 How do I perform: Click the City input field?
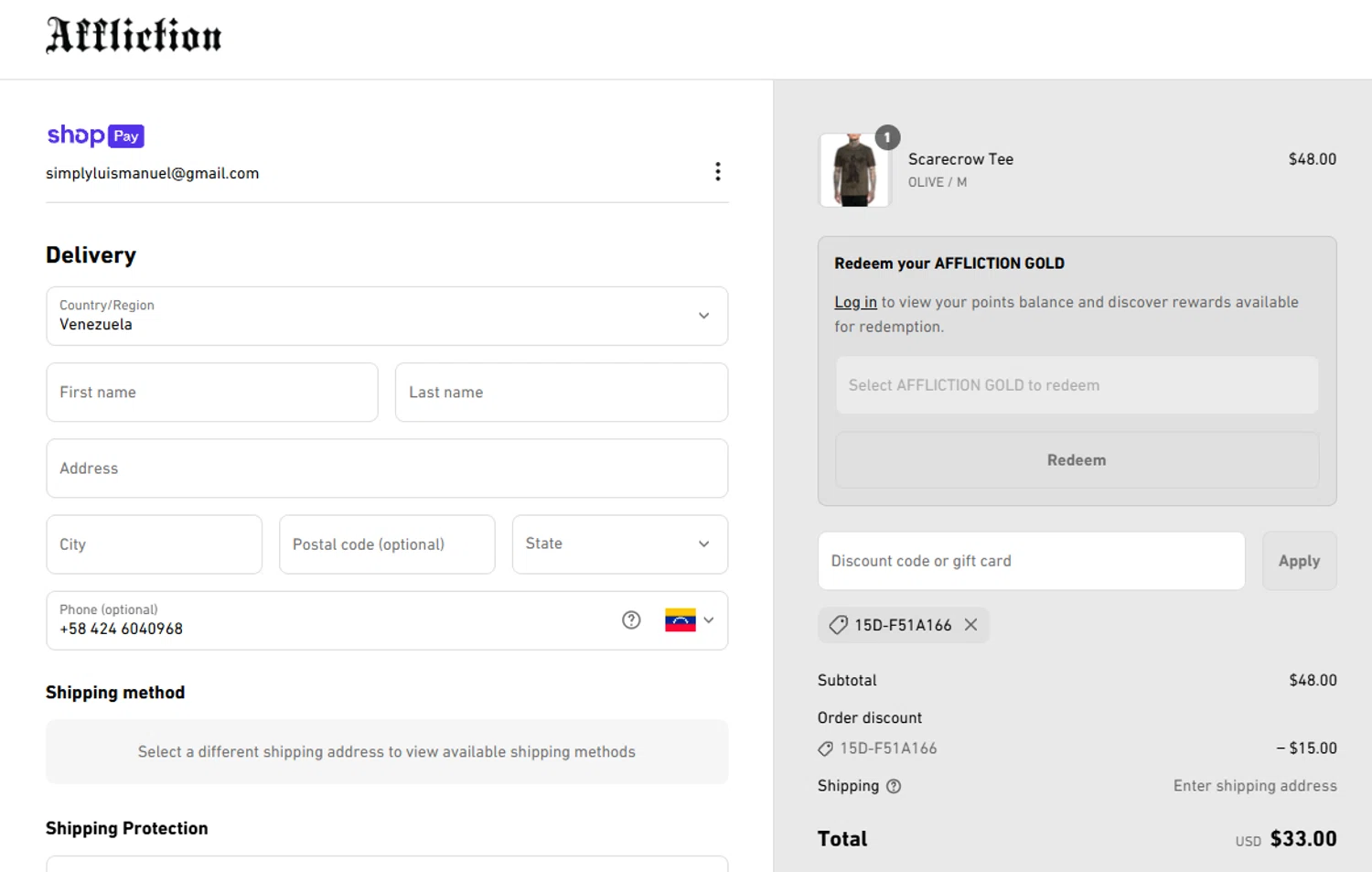click(154, 544)
